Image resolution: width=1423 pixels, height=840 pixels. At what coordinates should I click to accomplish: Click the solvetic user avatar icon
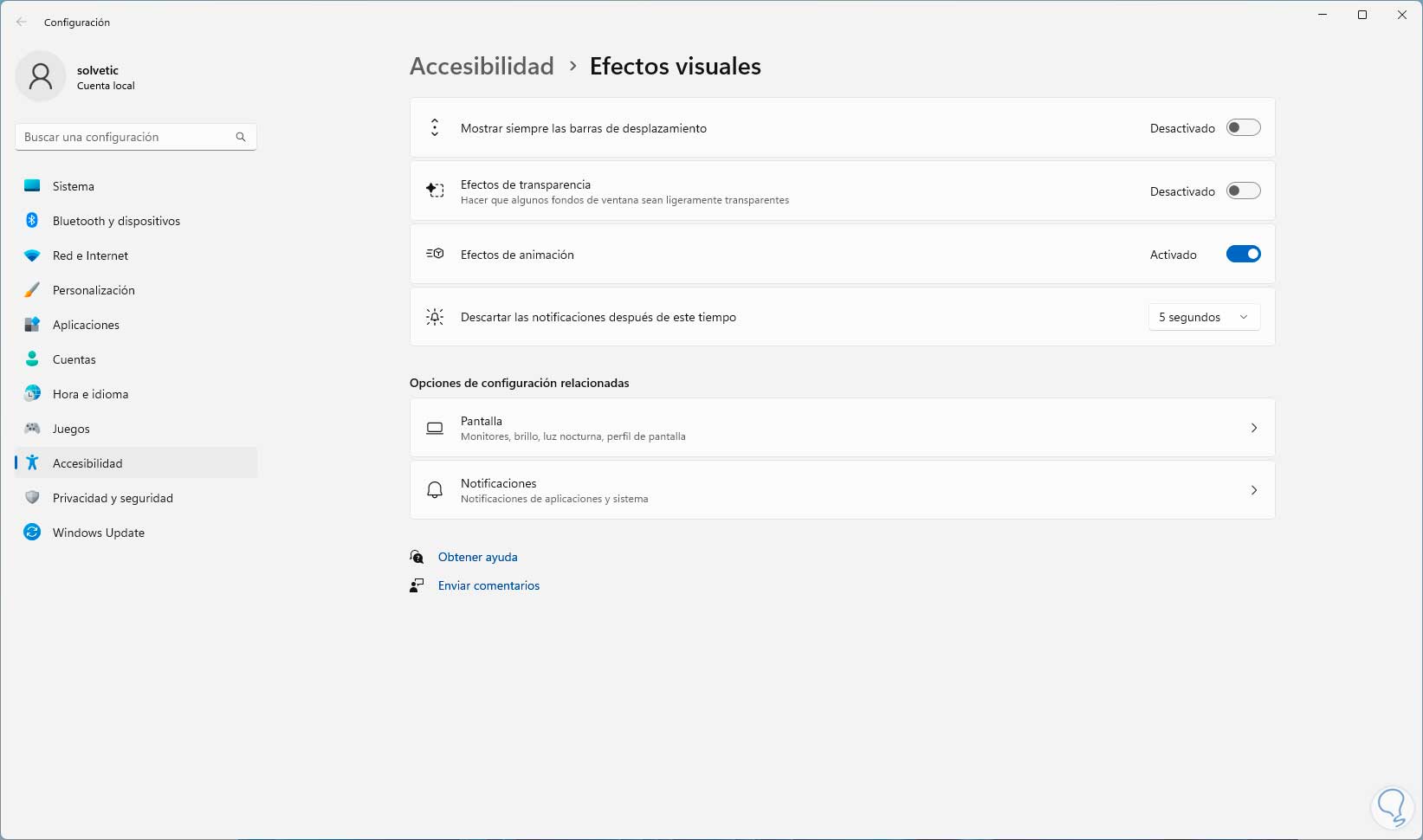41,77
